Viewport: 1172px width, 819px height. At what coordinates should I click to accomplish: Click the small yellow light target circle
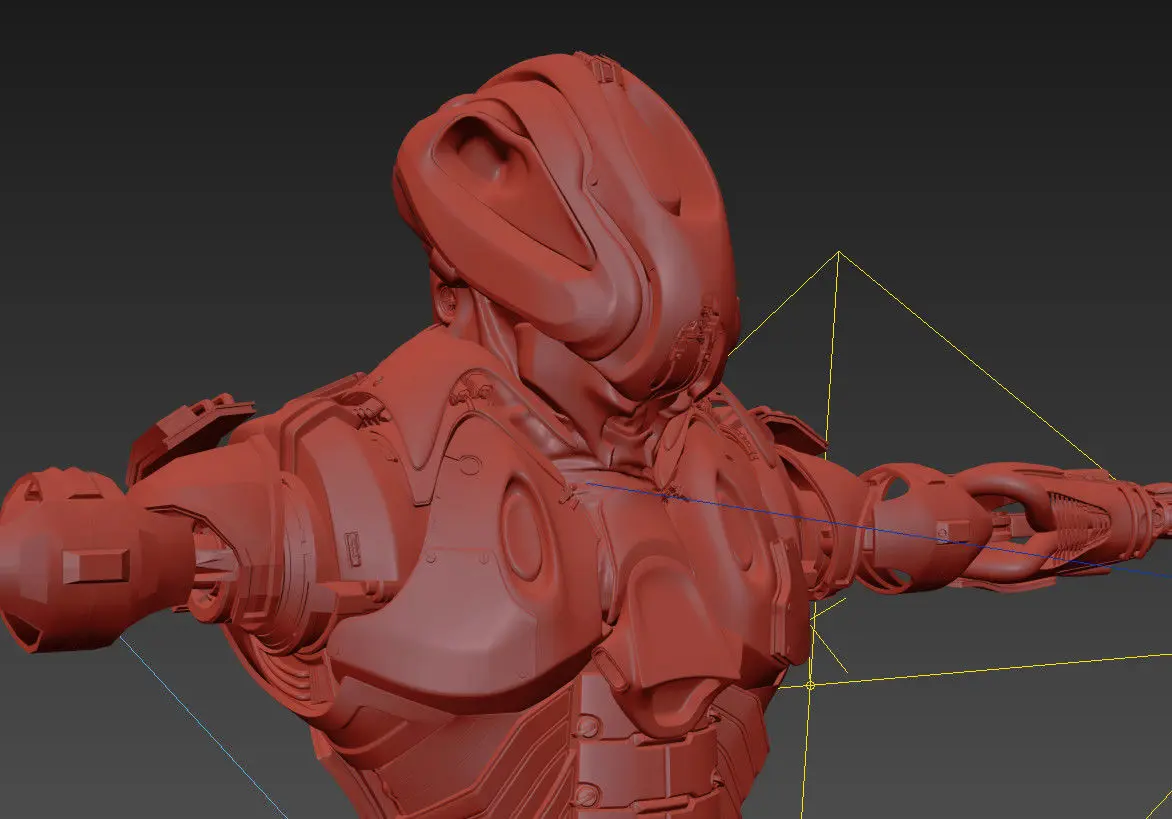(811, 684)
